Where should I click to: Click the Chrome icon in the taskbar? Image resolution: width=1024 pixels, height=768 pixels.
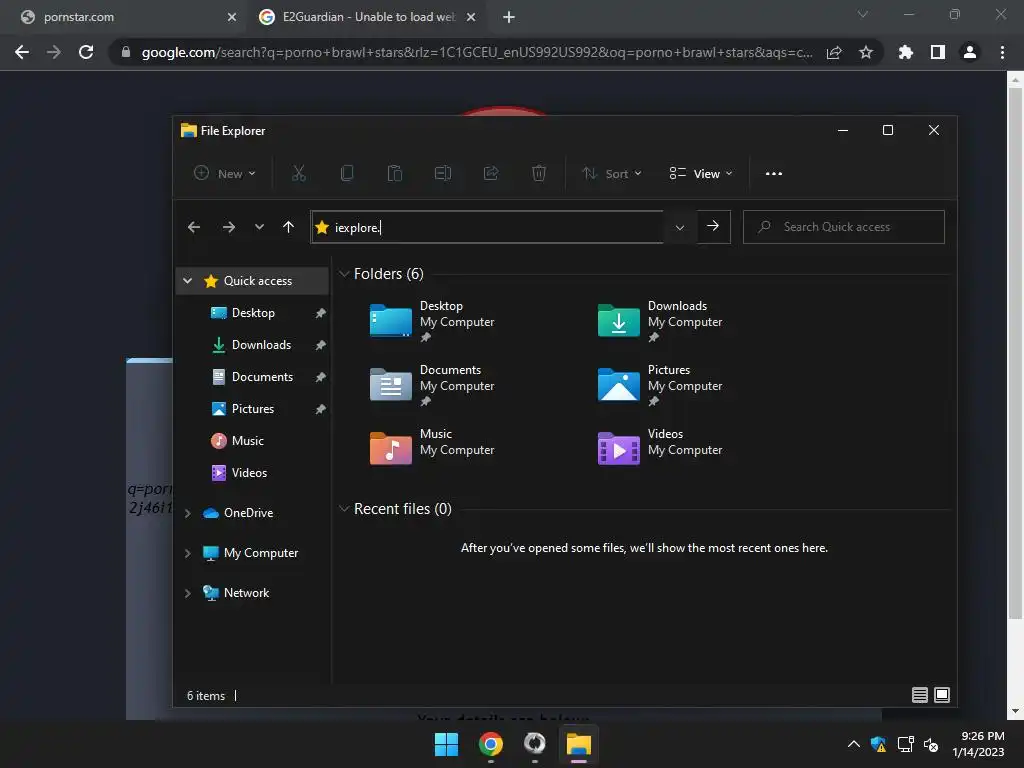pyautogui.click(x=491, y=744)
